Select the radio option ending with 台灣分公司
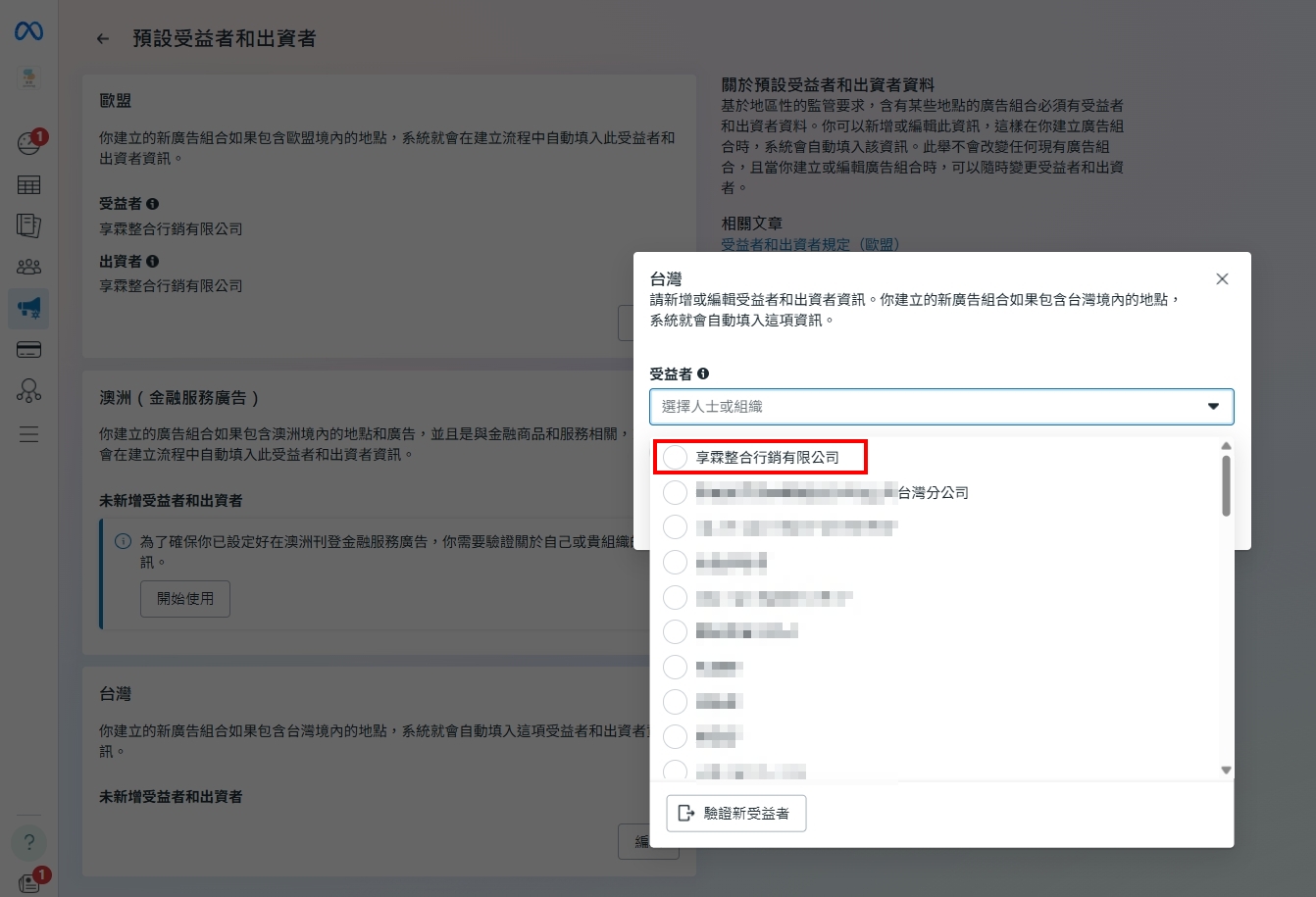The height and width of the screenshot is (897, 1316). click(x=675, y=492)
